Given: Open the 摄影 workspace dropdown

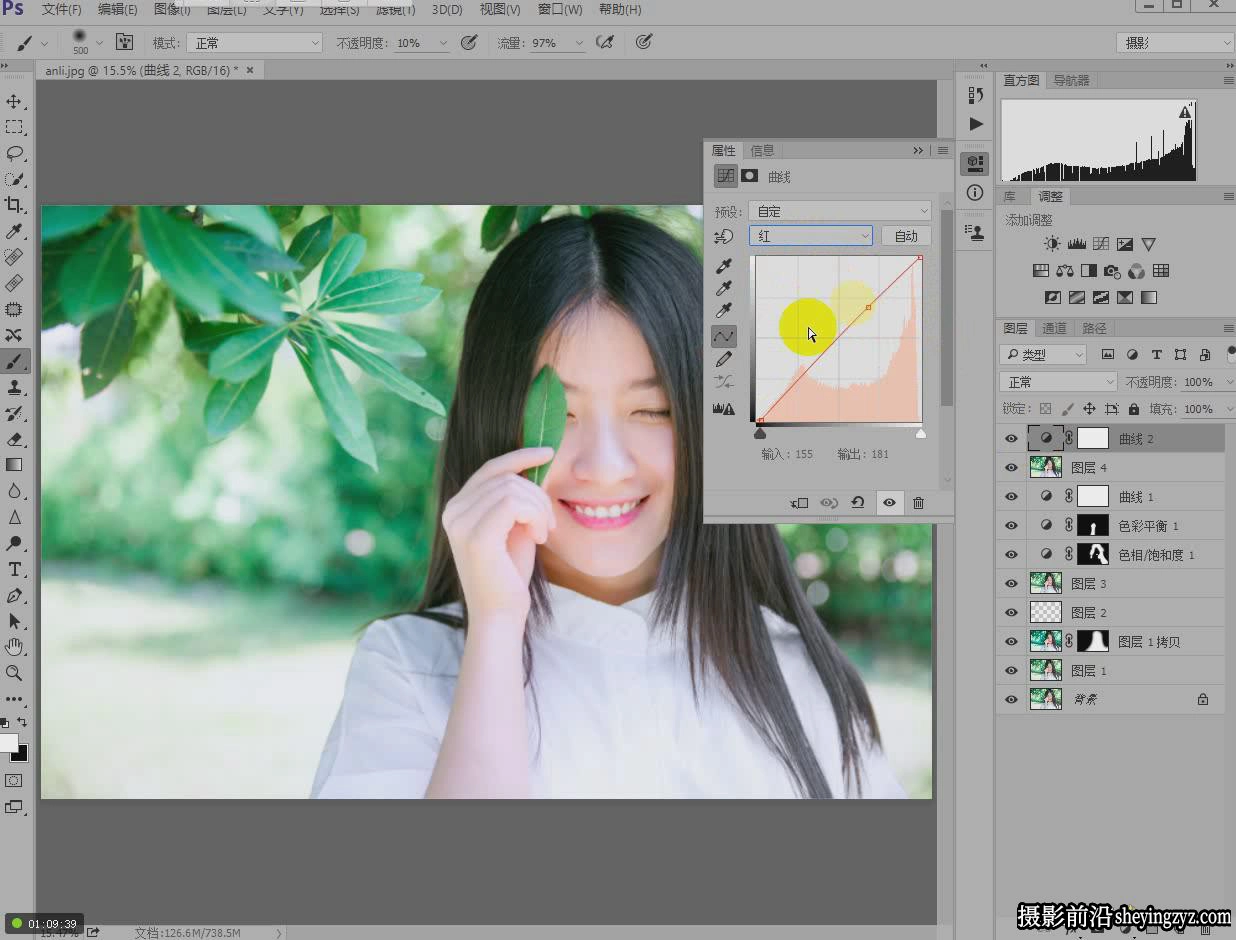Looking at the screenshot, I should [x=1175, y=42].
